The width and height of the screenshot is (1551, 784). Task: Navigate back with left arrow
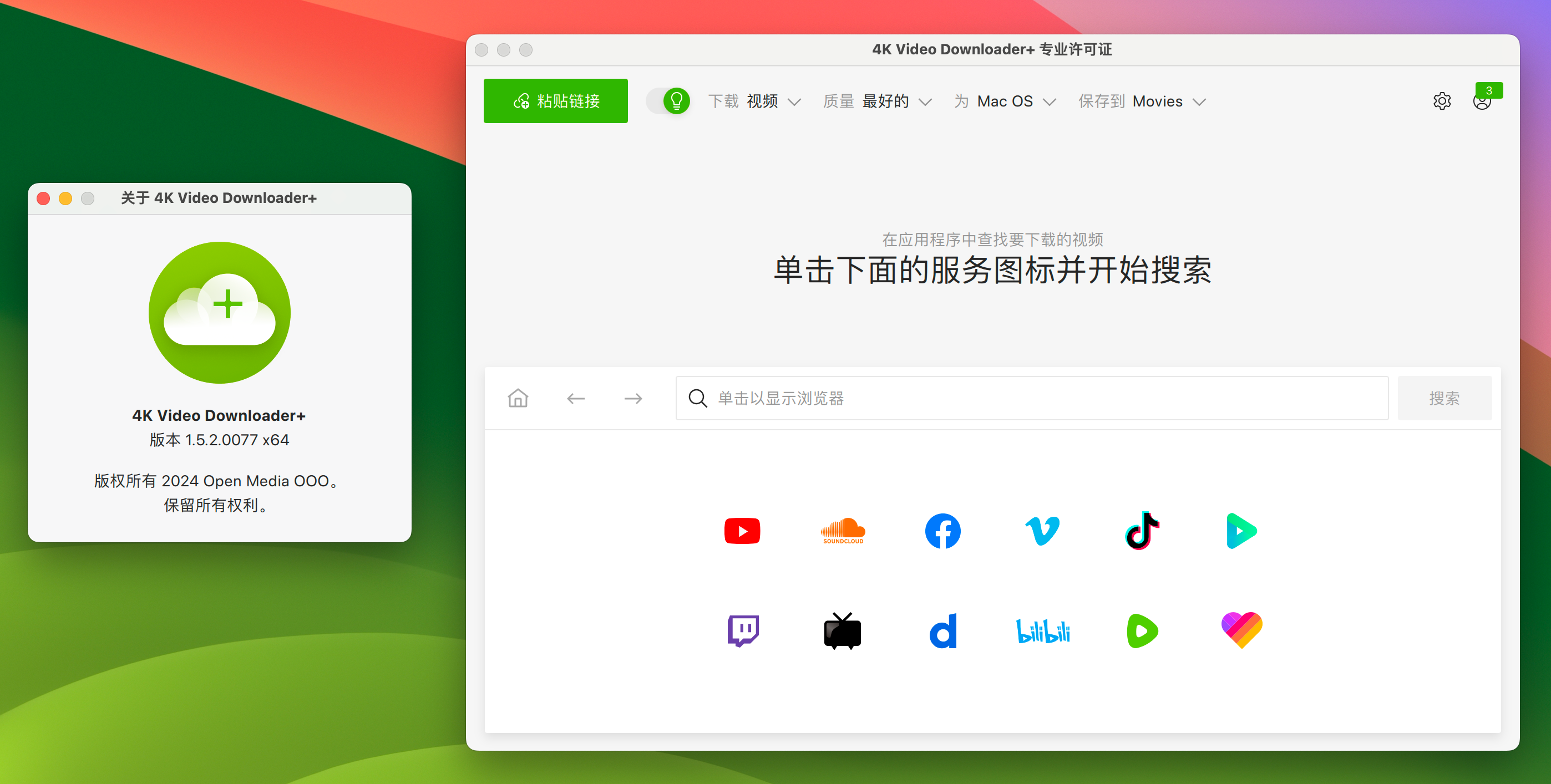tap(576, 398)
